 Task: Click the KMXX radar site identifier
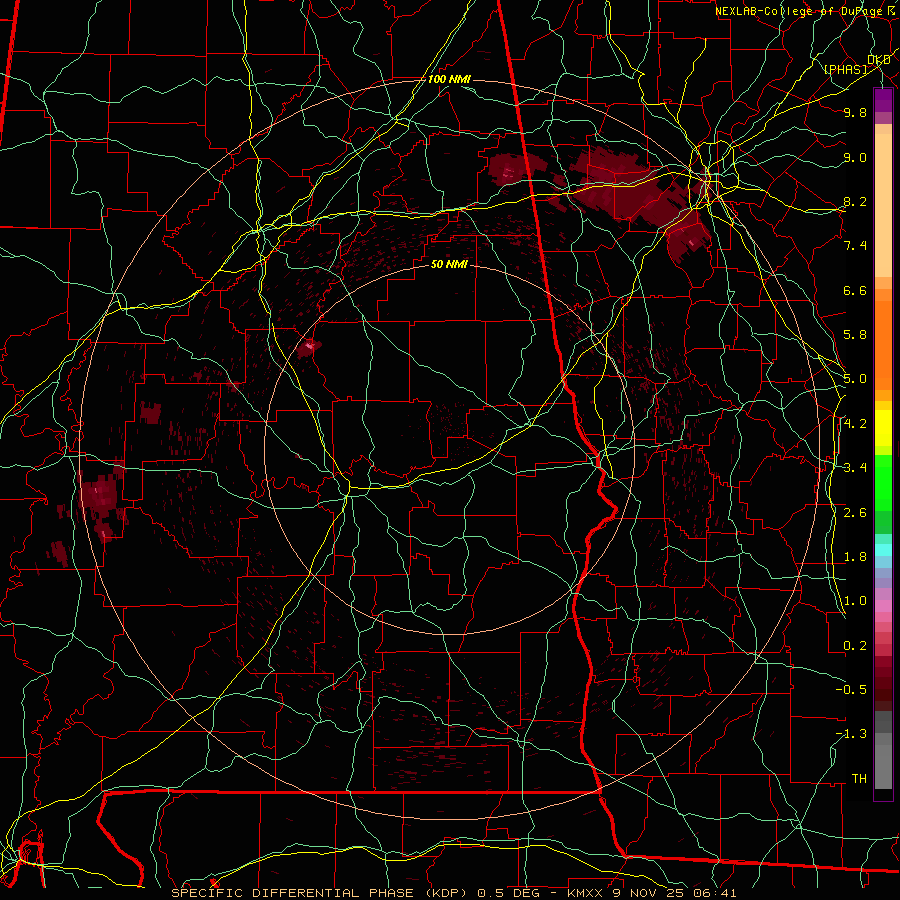pyautogui.click(x=584, y=893)
